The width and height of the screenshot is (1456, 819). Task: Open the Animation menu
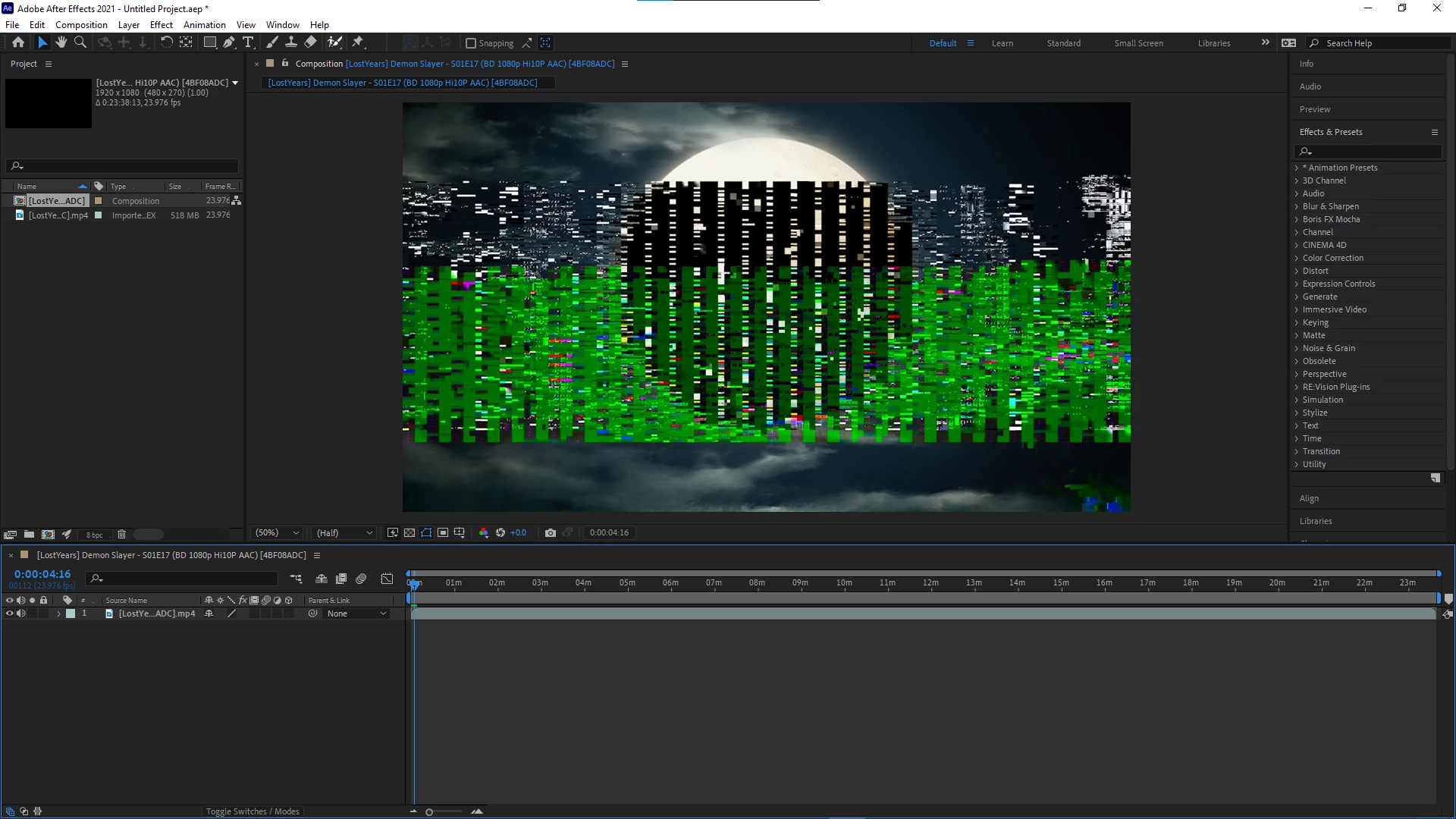point(204,25)
